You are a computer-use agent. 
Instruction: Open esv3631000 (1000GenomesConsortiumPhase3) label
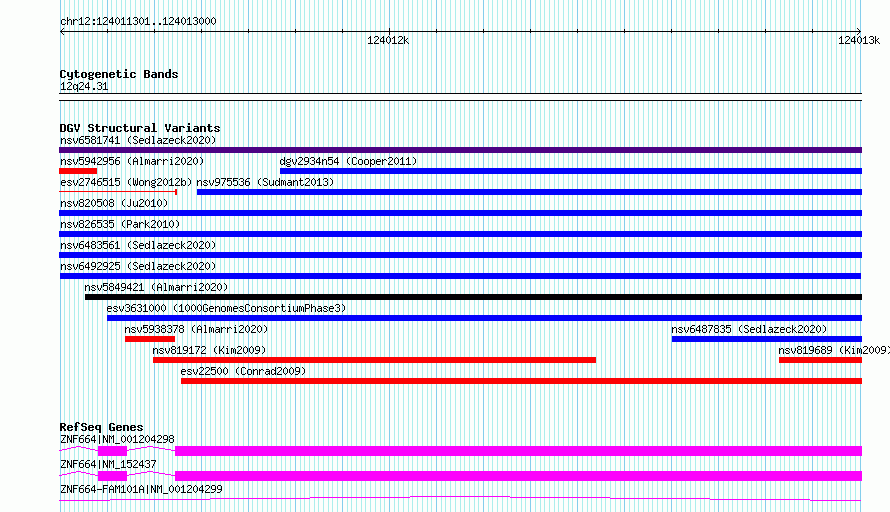pyautogui.click(x=226, y=308)
